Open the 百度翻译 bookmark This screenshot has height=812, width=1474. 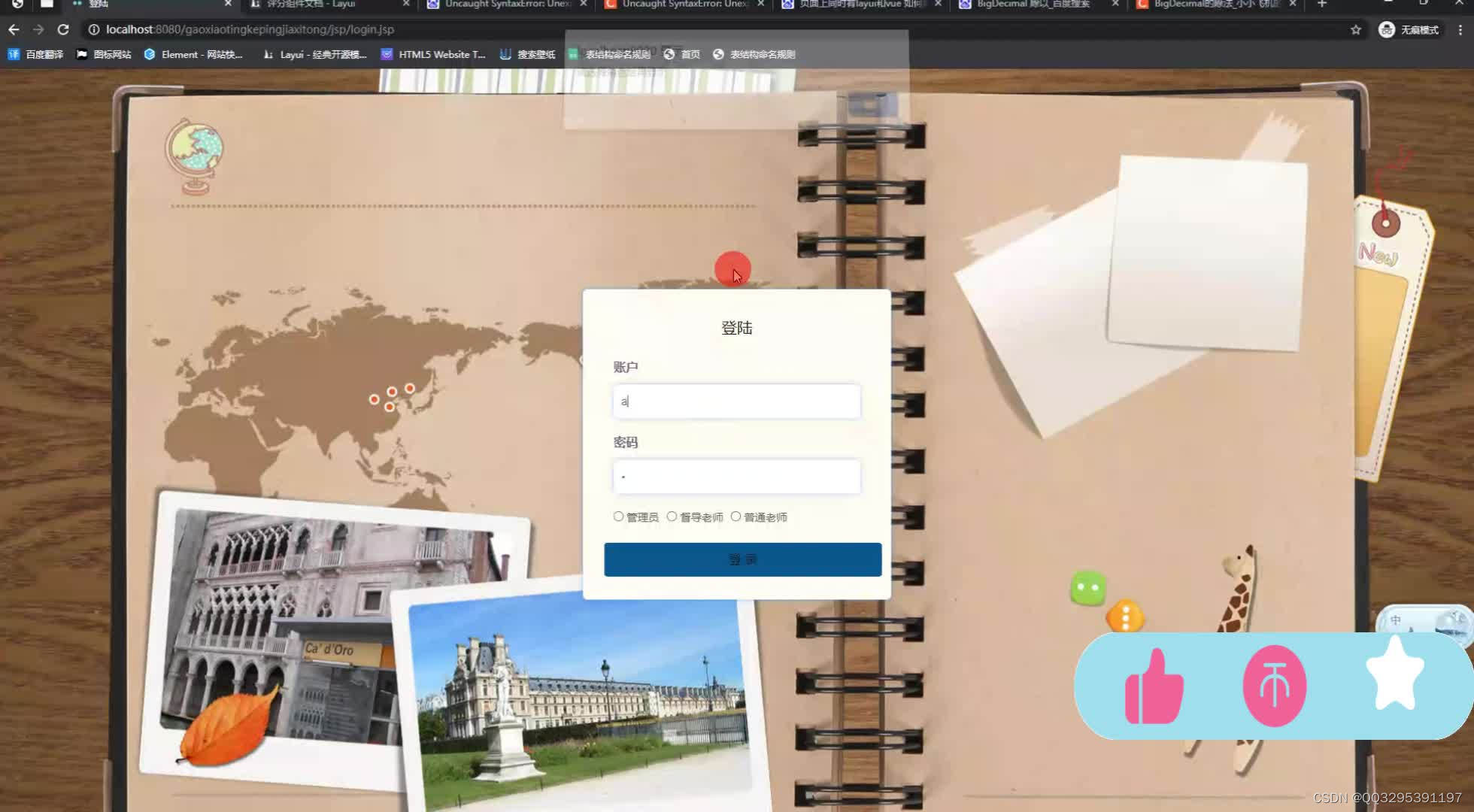(x=36, y=54)
